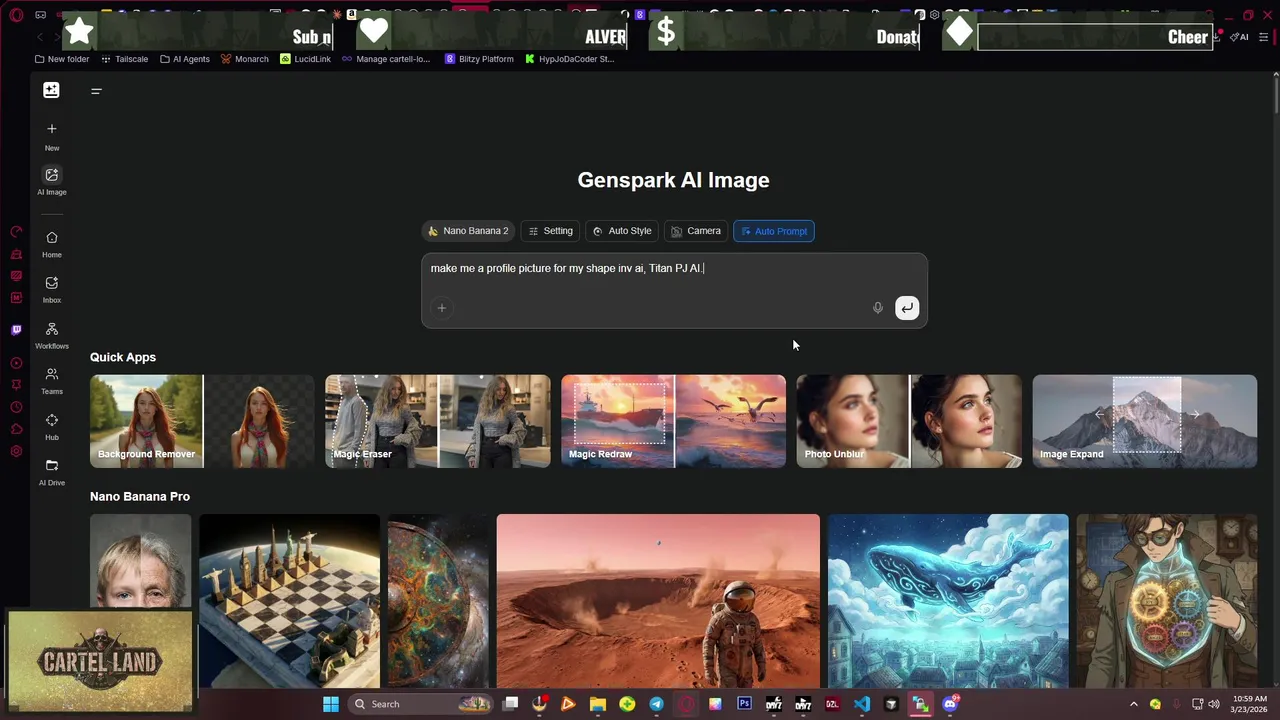Open Inbox in sidebar
The width and height of the screenshot is (1280, 720).
[52, 290]
